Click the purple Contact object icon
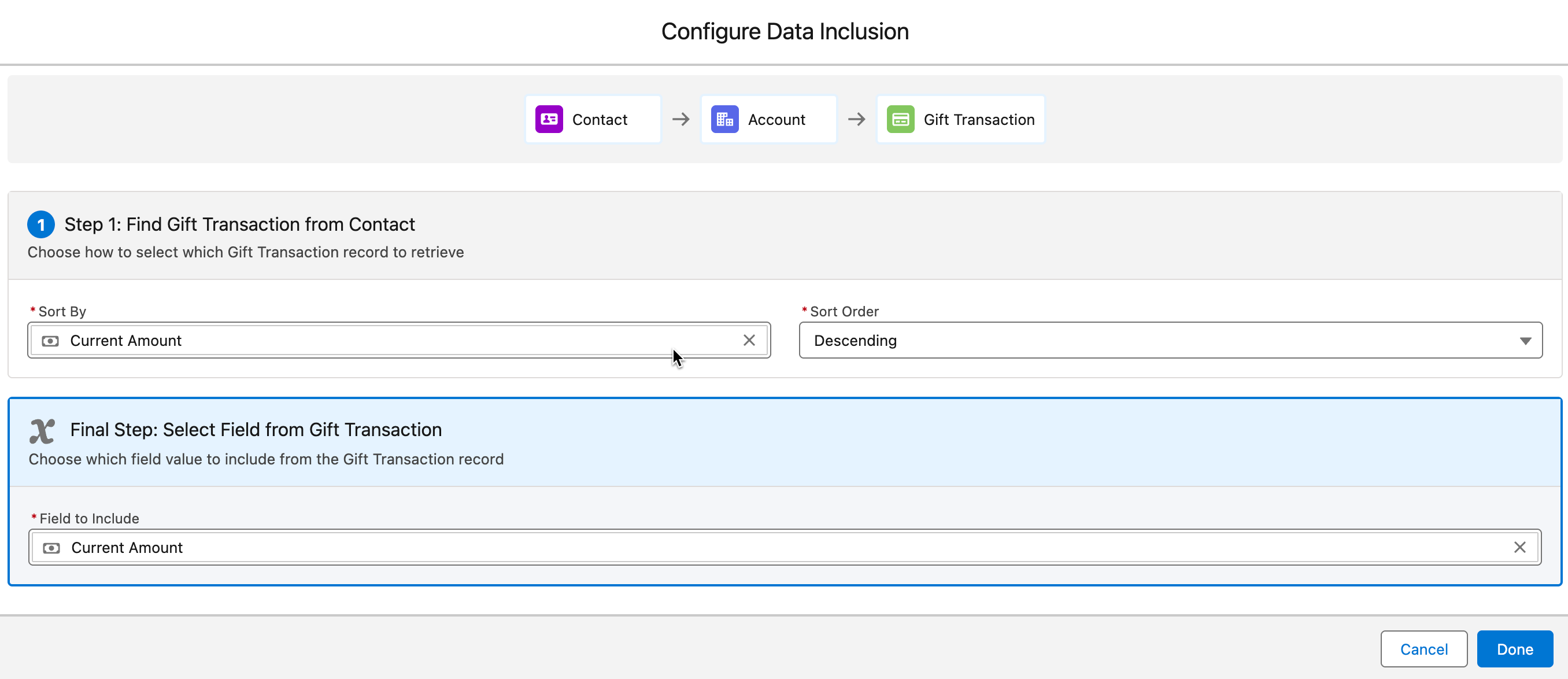This screenshot has width=1568, height=679. point(549,119)
